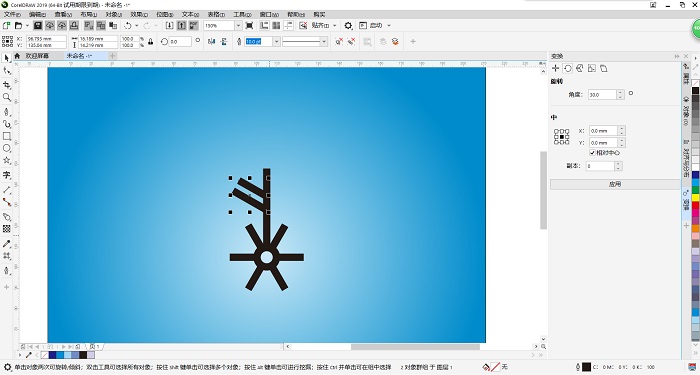Click the 购买 purchase menu link
Screen dimensions: 700x375
tap(319, 15)
